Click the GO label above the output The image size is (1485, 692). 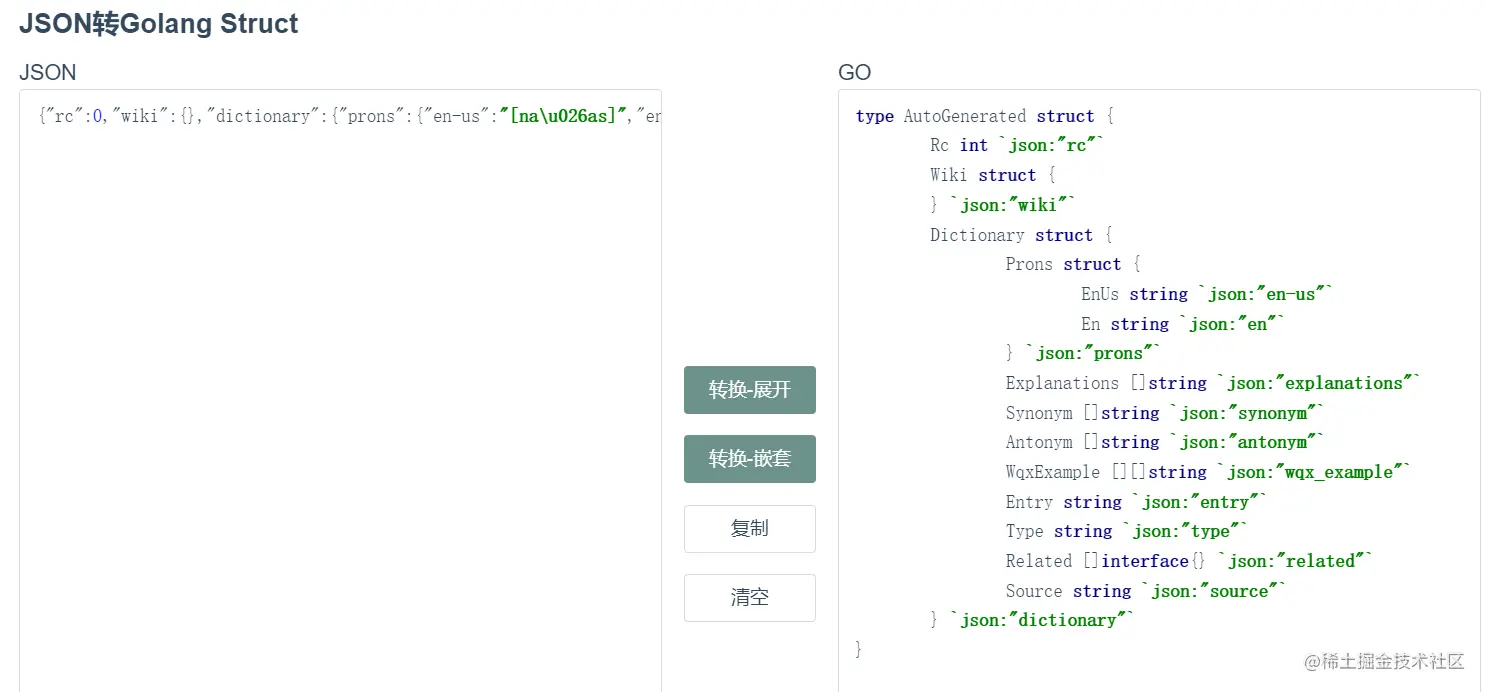855,72
